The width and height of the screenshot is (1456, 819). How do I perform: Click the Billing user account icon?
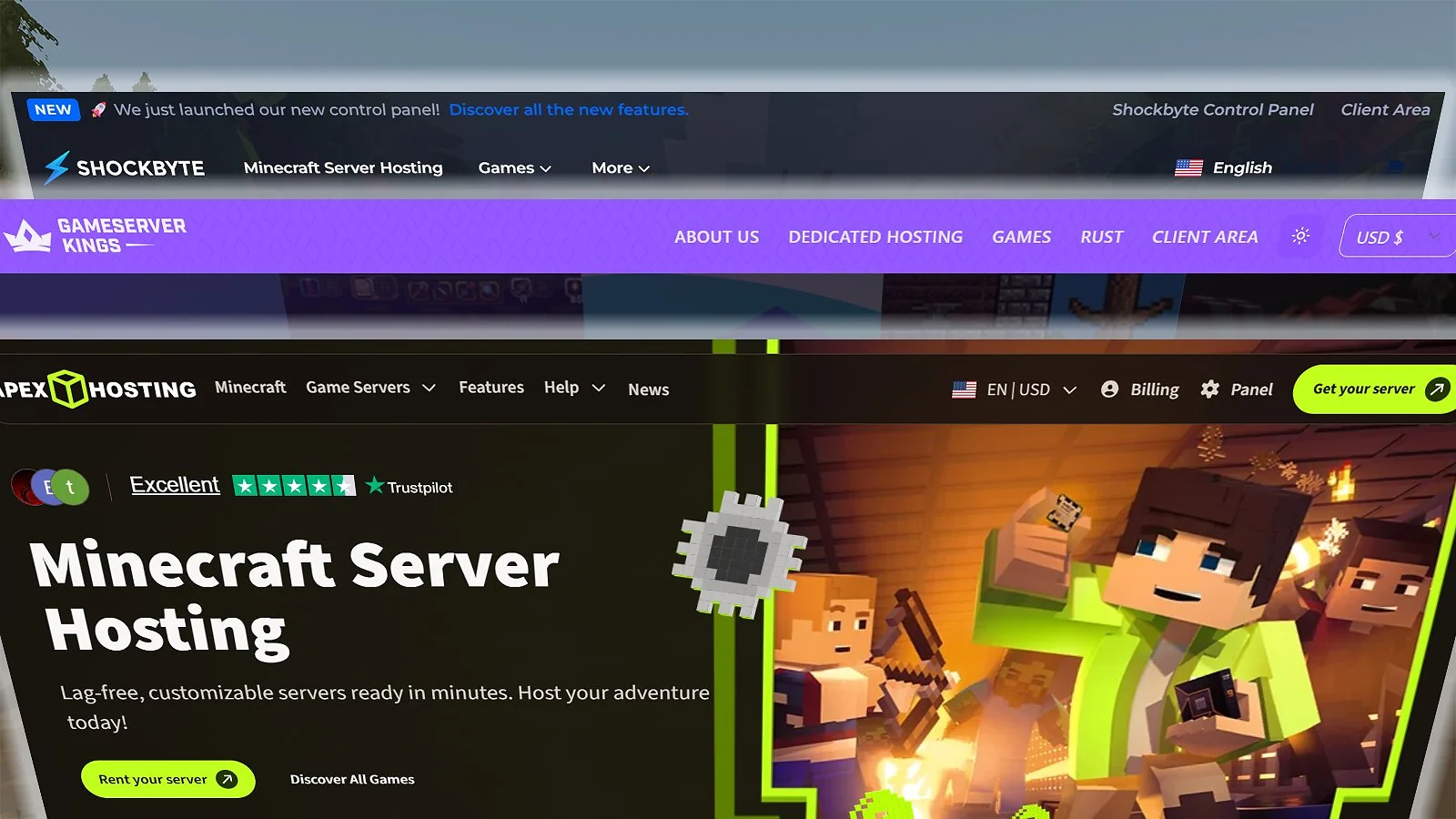click(x=1109, y=389)
